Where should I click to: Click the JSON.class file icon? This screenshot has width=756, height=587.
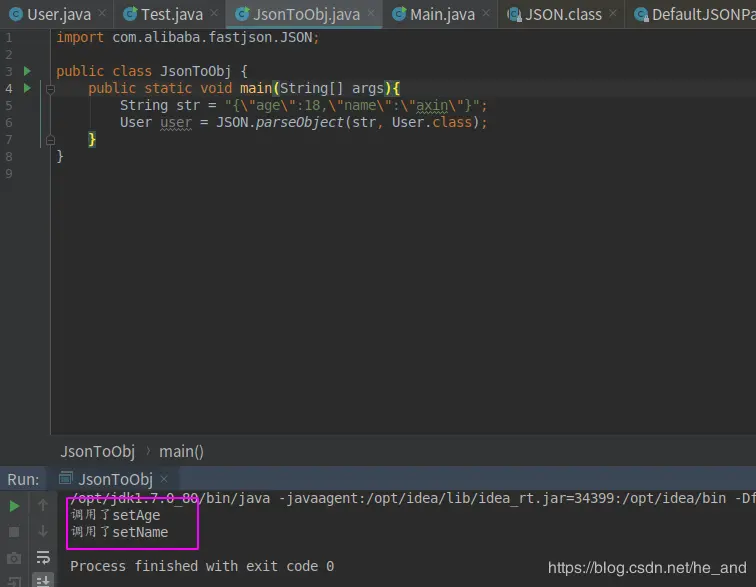click(514, 14)
